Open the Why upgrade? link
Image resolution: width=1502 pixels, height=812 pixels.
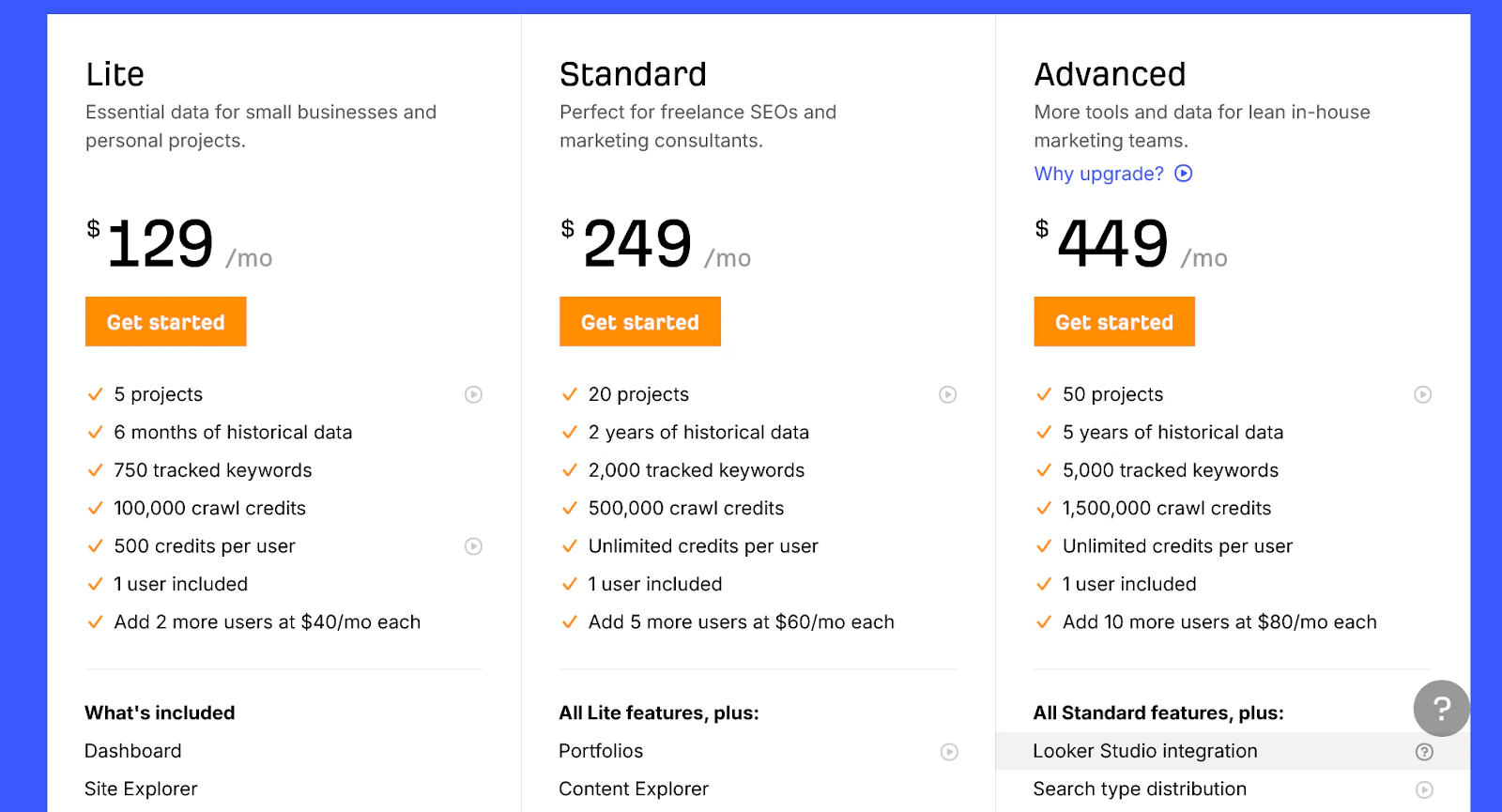click(x=1098, y=174)
